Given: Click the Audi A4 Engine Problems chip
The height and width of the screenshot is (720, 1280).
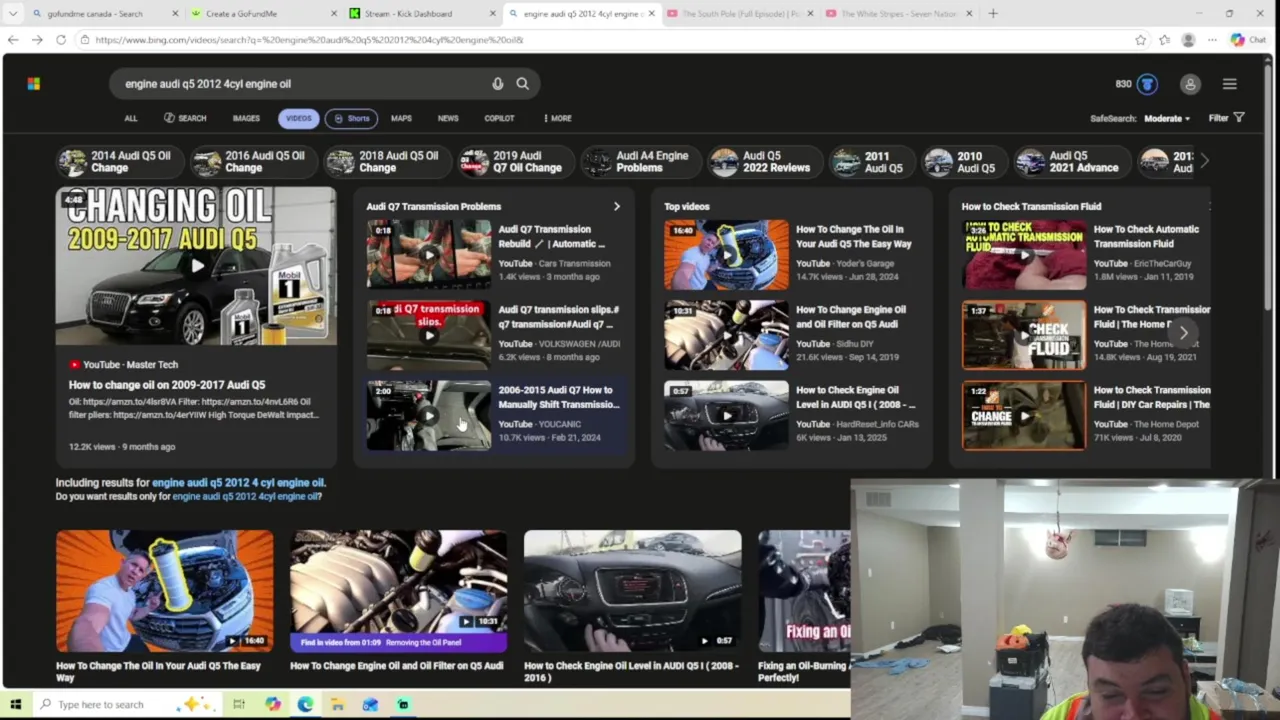Looking at the screenshot, I should point(639,162).
